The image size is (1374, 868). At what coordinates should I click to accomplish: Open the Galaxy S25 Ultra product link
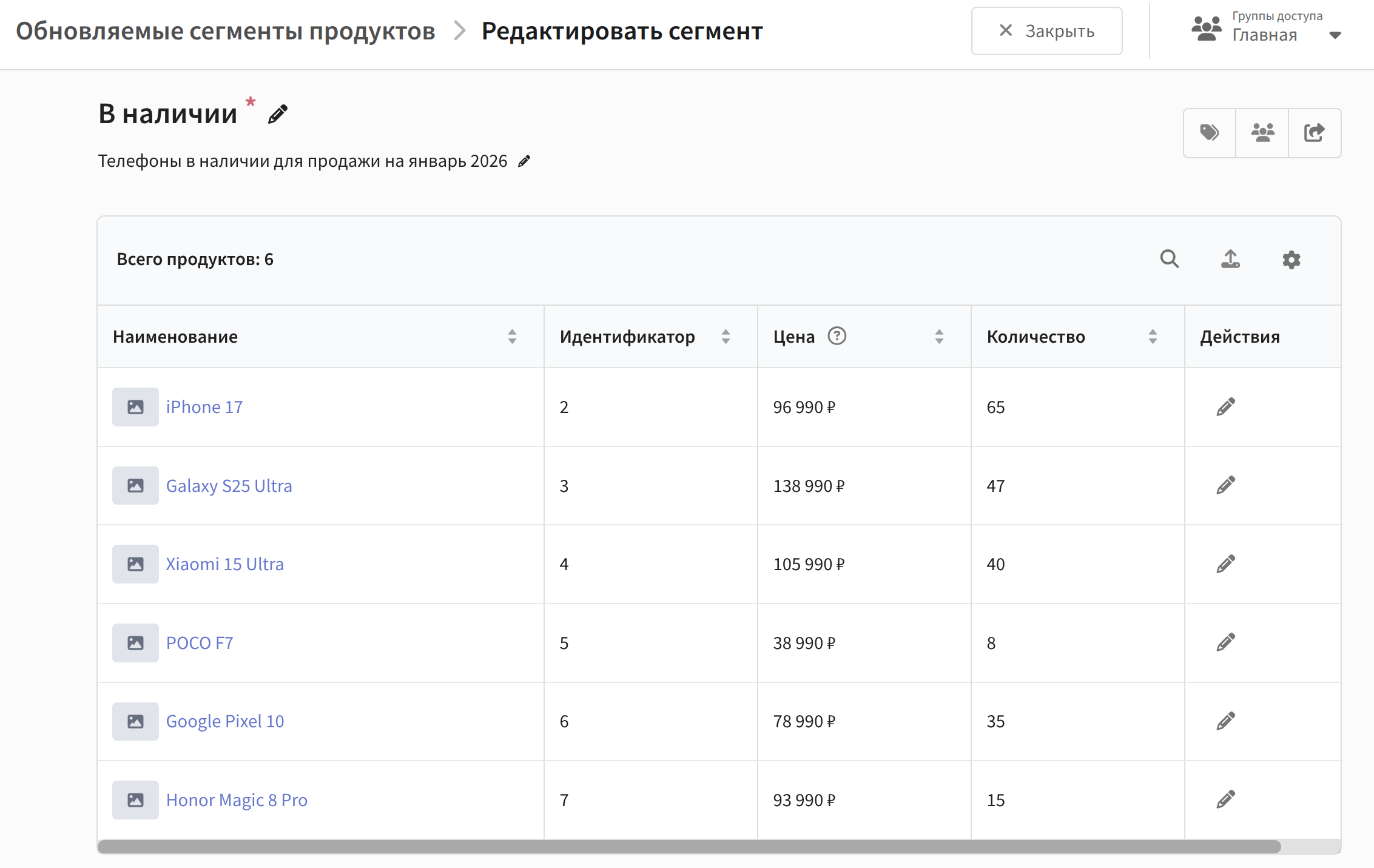click(x=229, y=486)
